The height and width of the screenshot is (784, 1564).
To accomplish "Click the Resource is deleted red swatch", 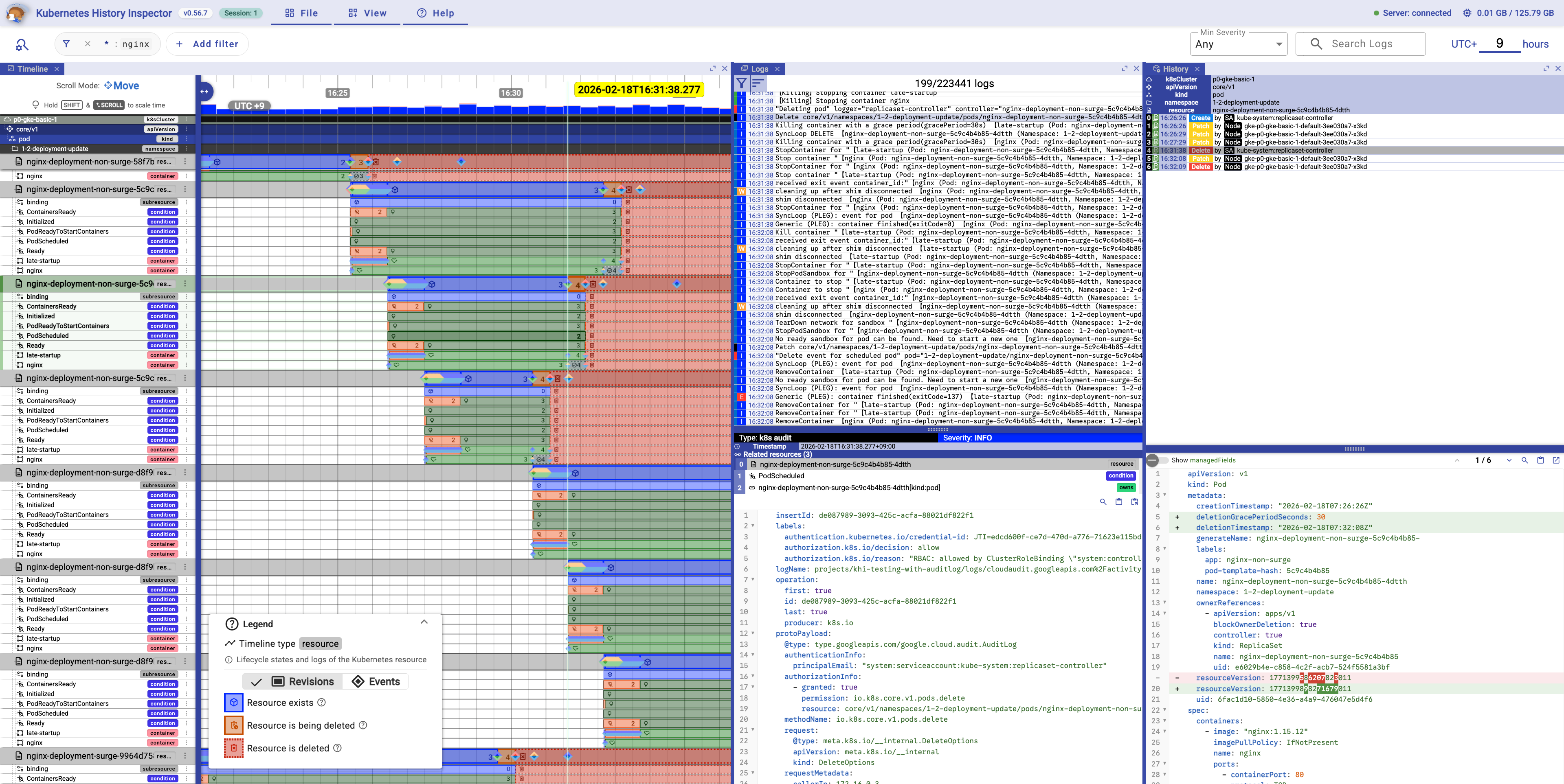I will (234, 748).
